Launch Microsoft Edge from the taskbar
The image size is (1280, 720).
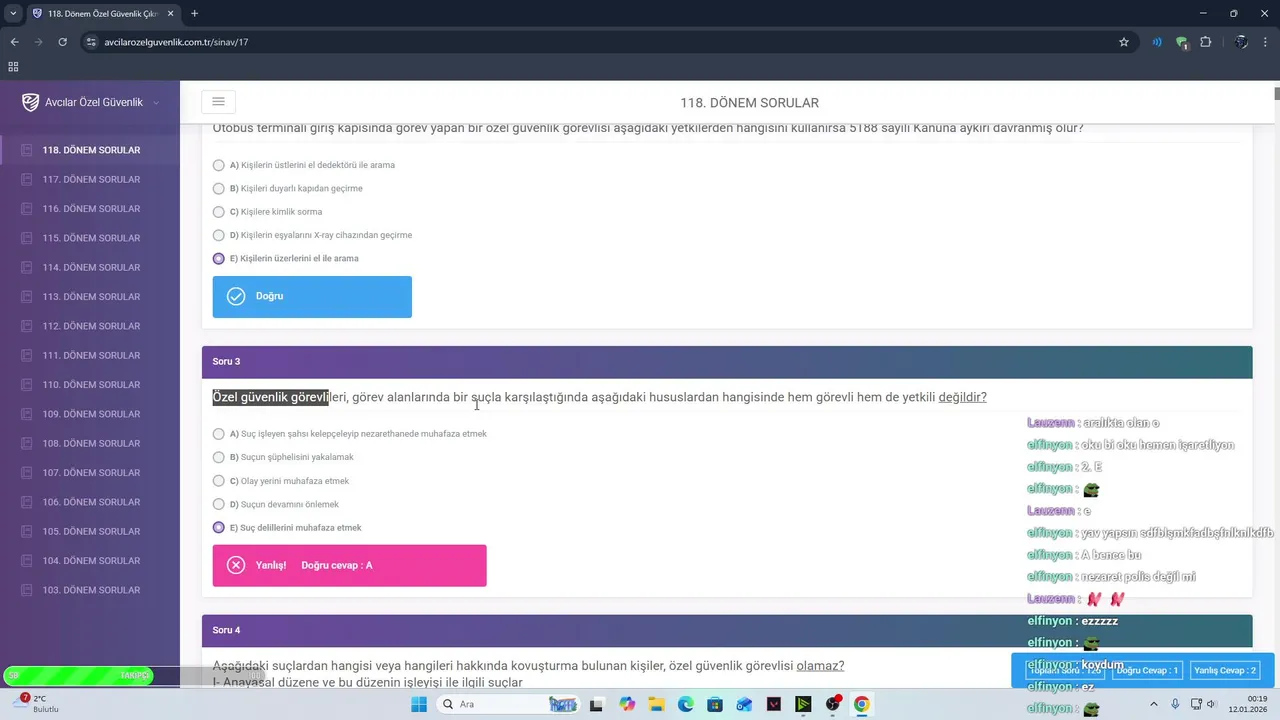685,704
